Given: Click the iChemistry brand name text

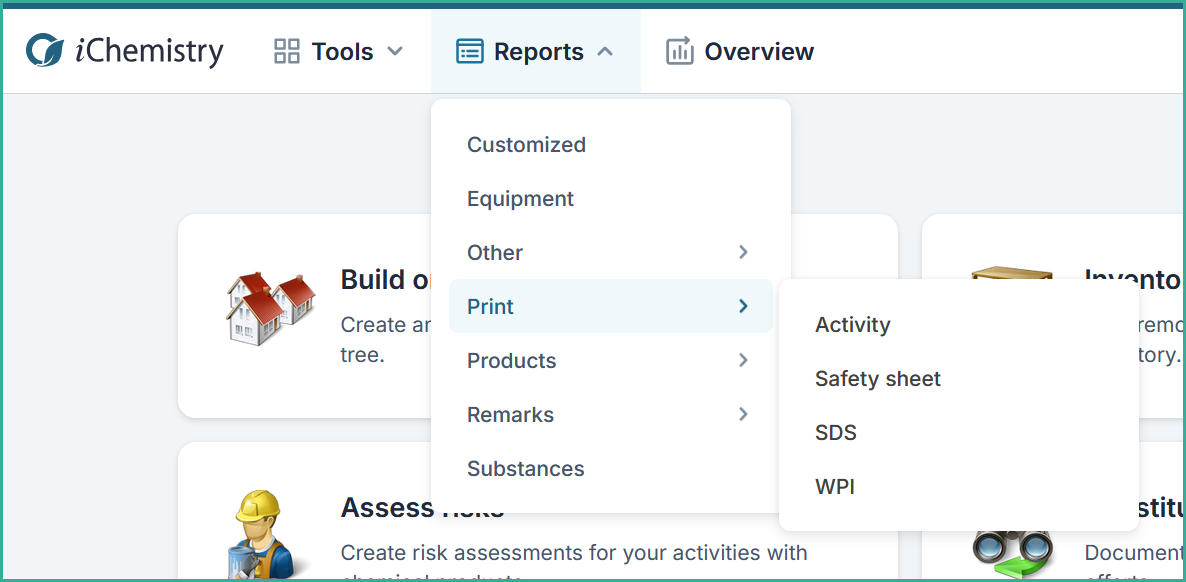Looking at the screenshot, I should 149,51.
